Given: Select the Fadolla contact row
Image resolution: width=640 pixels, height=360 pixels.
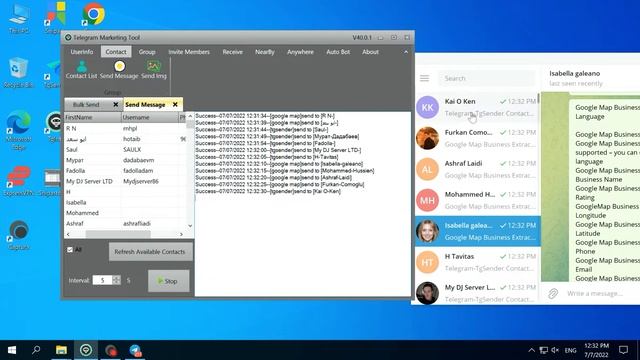Looking at the screenshot, I should 125,171.
